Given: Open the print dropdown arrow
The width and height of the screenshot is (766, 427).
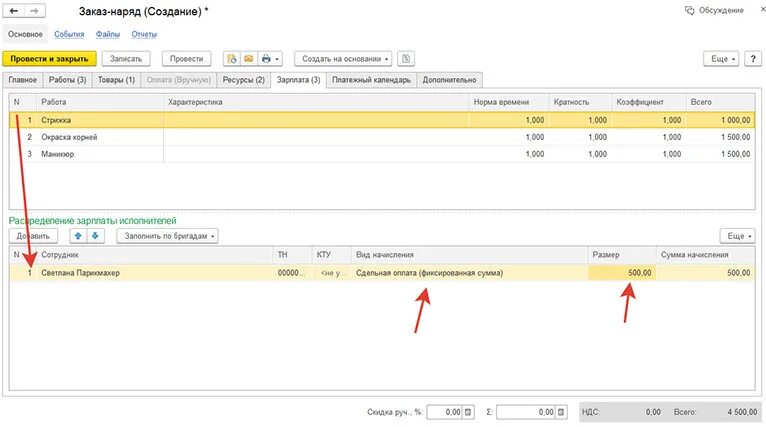Looking at the screenshot, I should pos(277,59).
